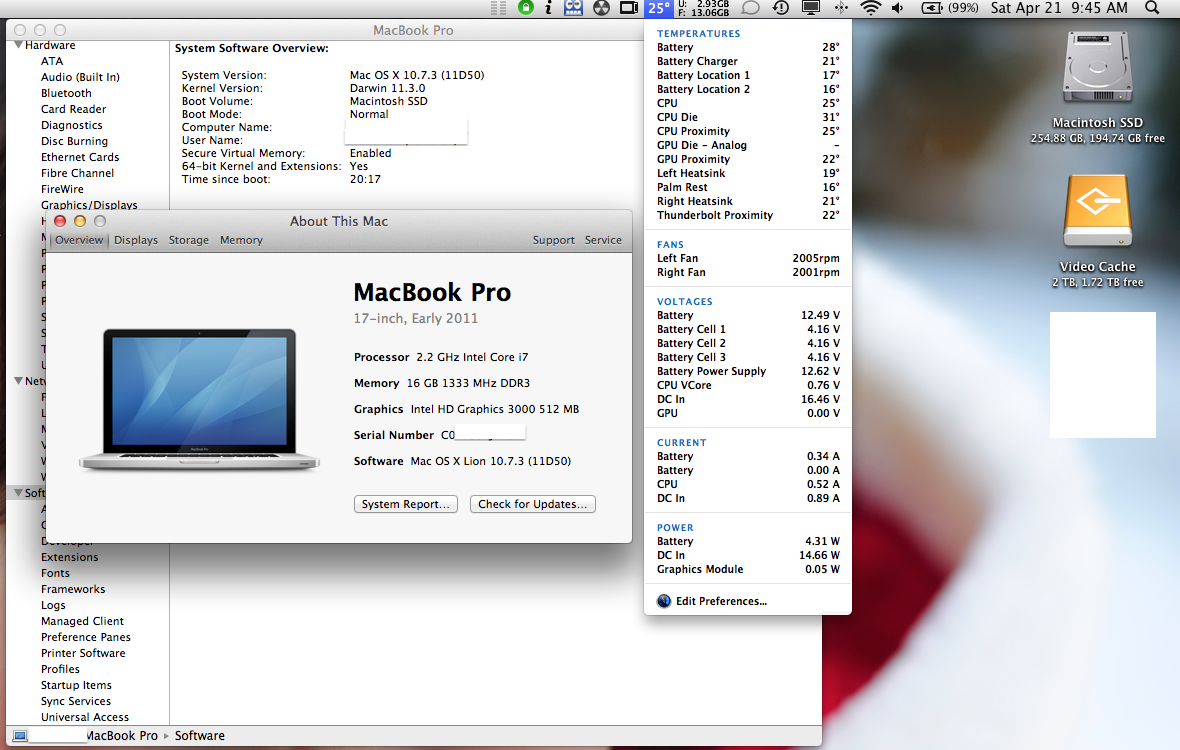Click the Check for Updates... button
Screen dimensions: 1180x750
(x=533, y=504)
